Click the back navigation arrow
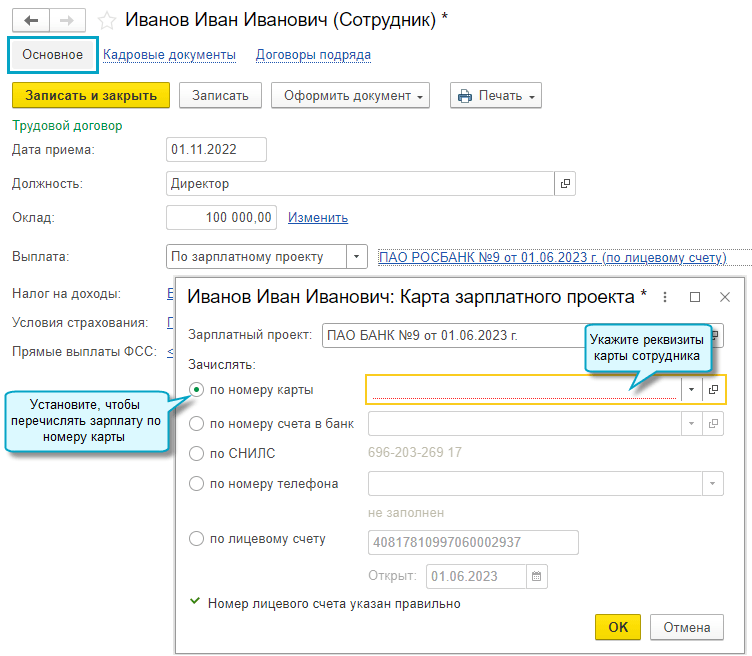The image size is (752, 656). click(30, 20)
